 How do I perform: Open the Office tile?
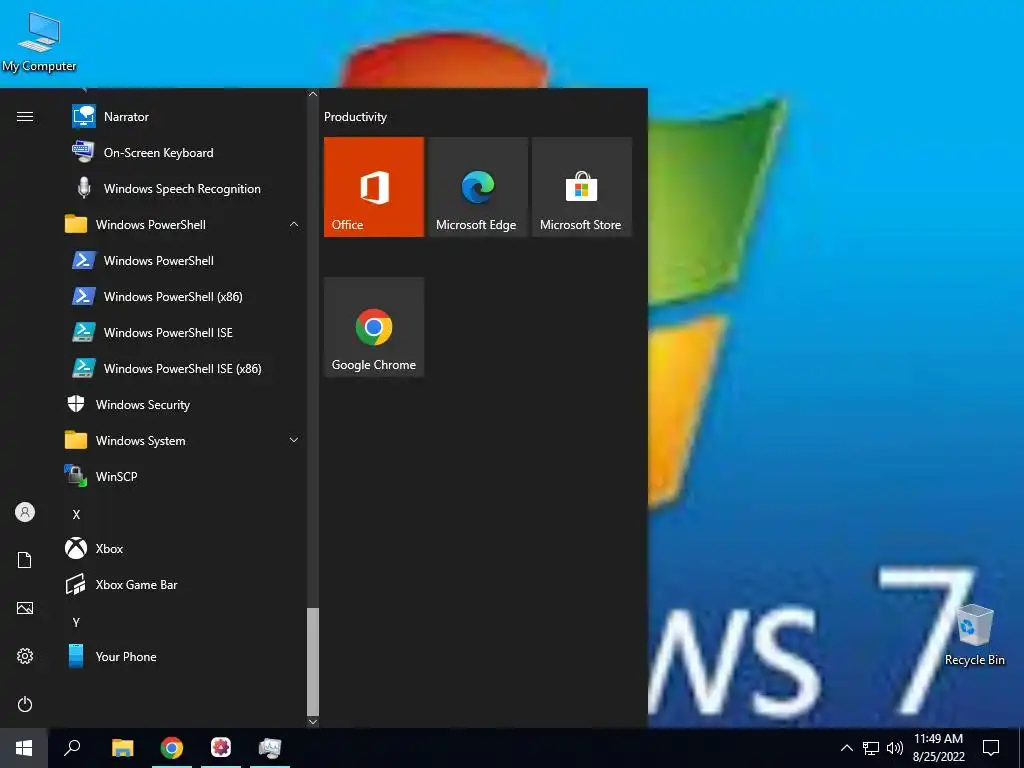(x=374, y=187)
